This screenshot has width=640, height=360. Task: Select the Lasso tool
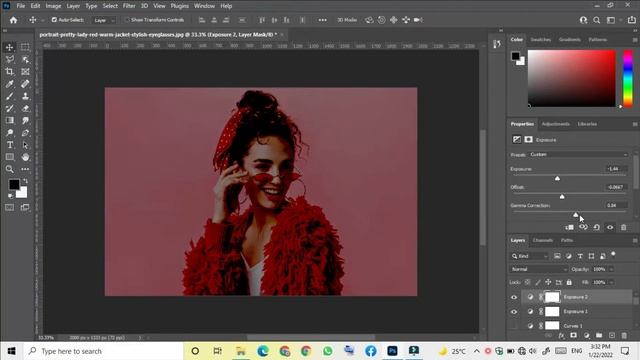click(9, 60)
